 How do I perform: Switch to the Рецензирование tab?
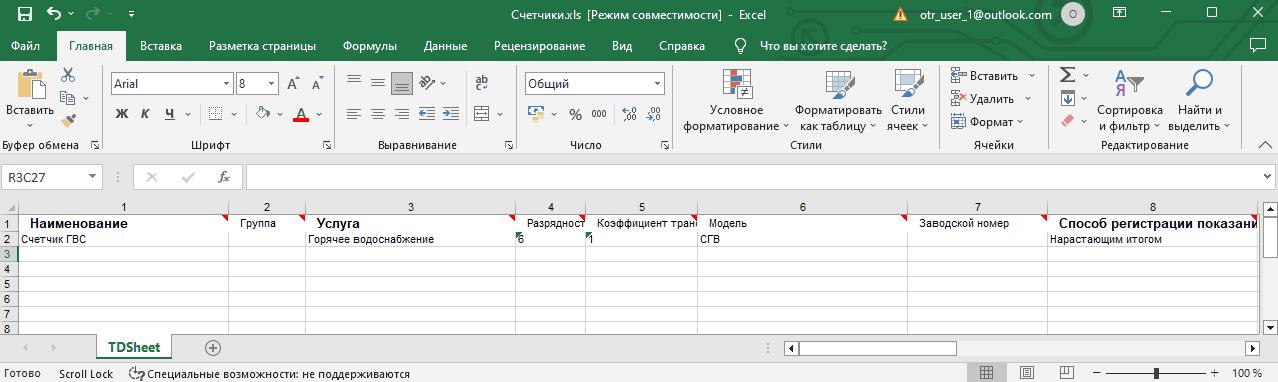pyautogui.click(x=540, y=46)
